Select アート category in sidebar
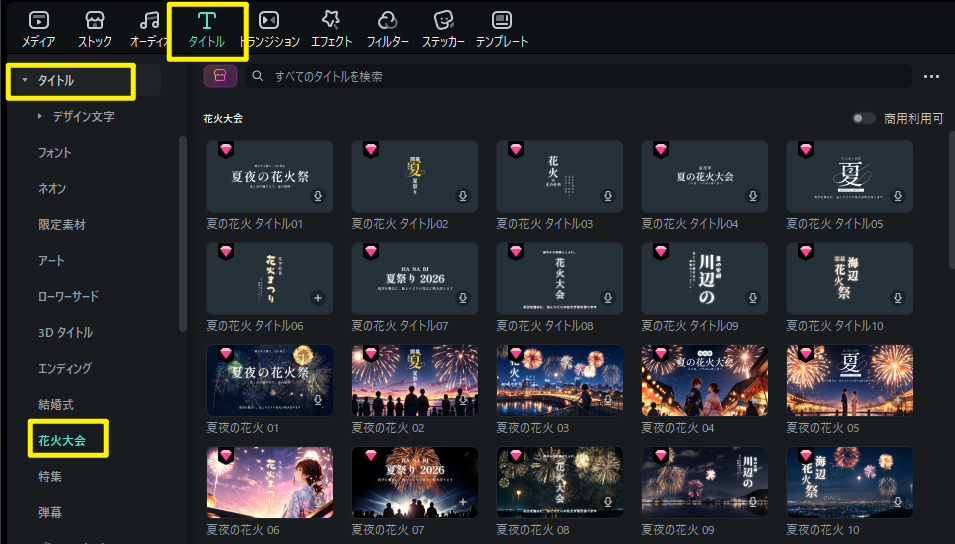This screenshot has height=544, width=955. [x=51, y=260]
